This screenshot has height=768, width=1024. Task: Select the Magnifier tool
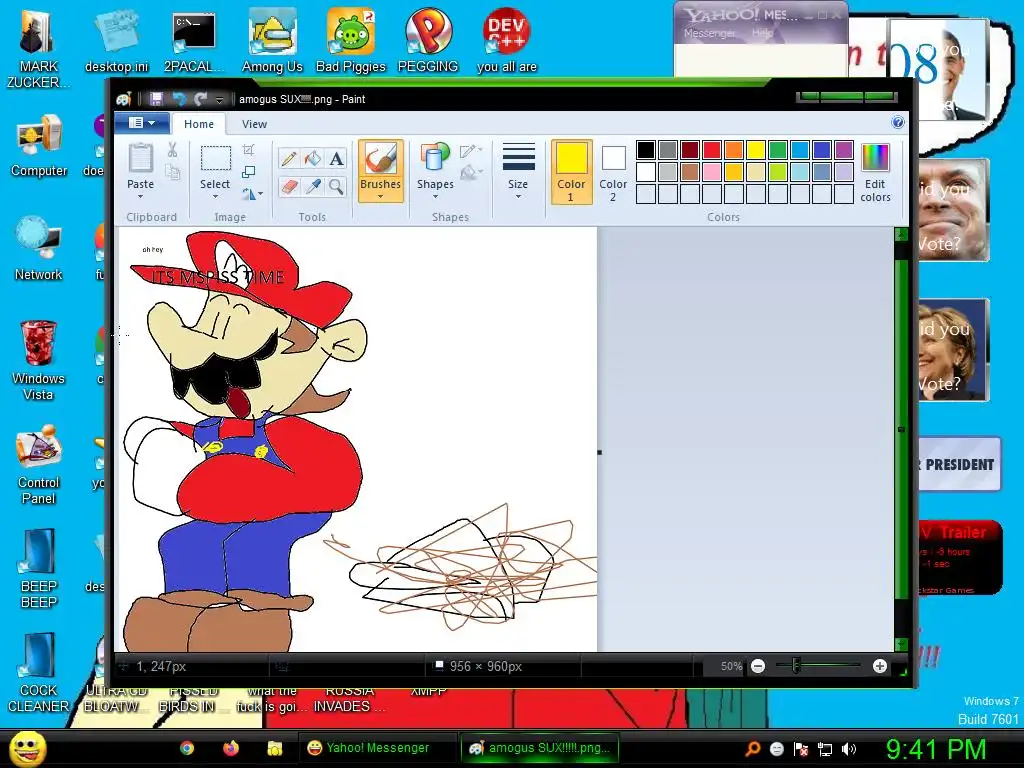336,187
